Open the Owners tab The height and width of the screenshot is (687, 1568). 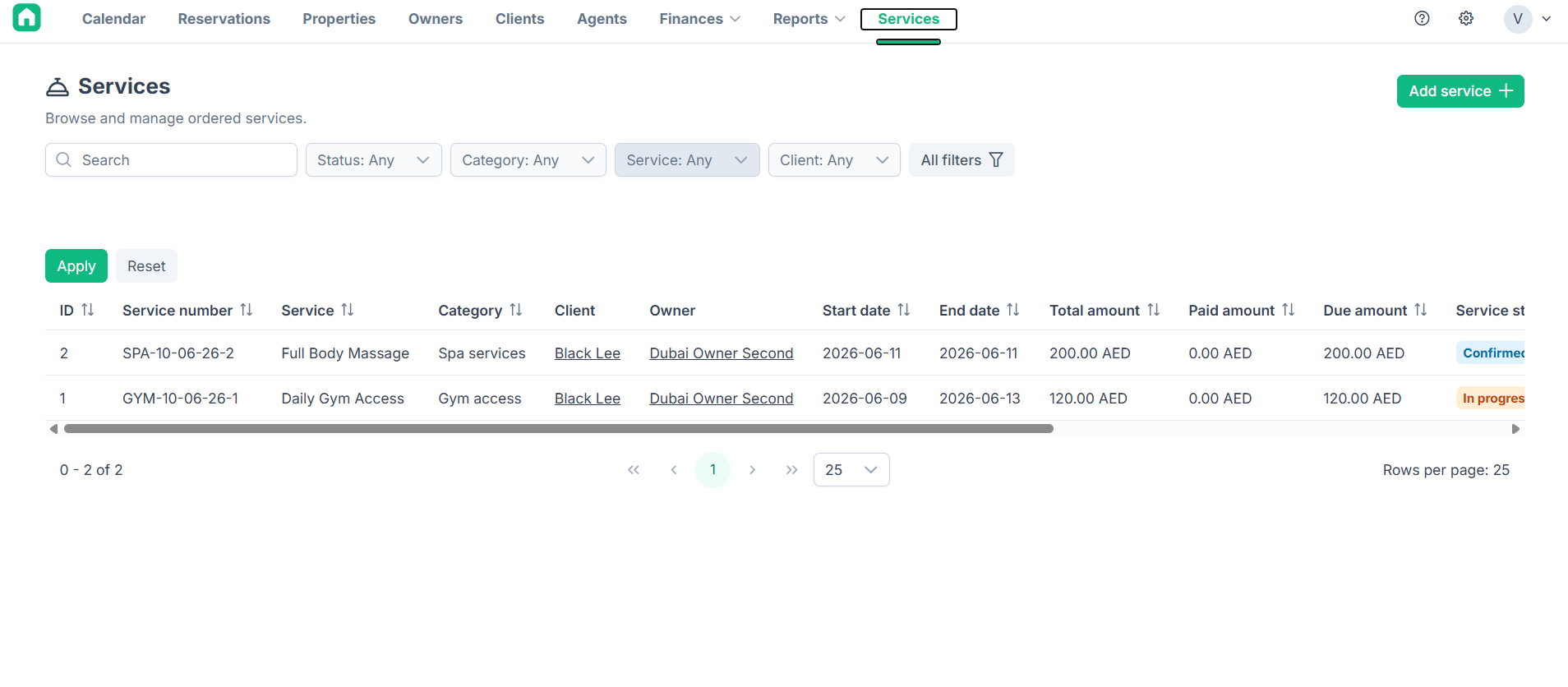[436, 19]
